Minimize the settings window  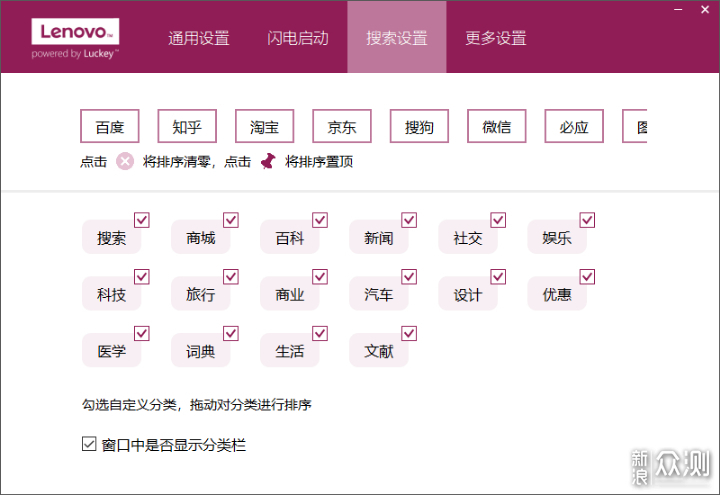tap(678, 9)
